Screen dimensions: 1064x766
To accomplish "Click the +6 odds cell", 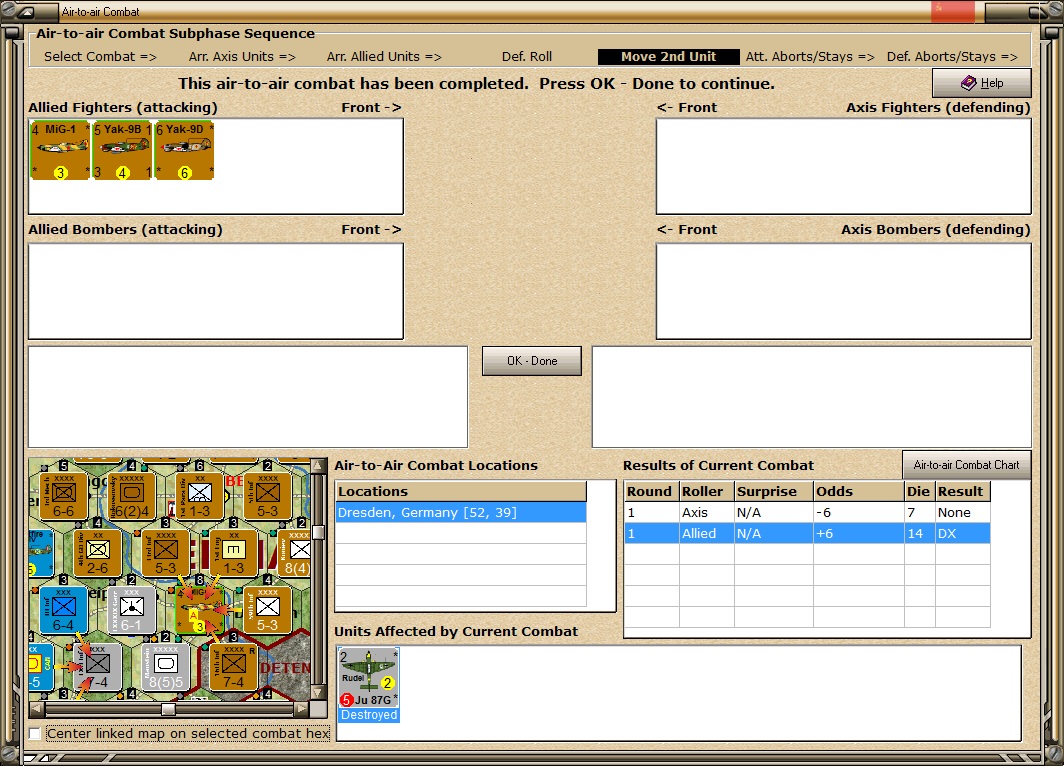I will click(859, 533).
